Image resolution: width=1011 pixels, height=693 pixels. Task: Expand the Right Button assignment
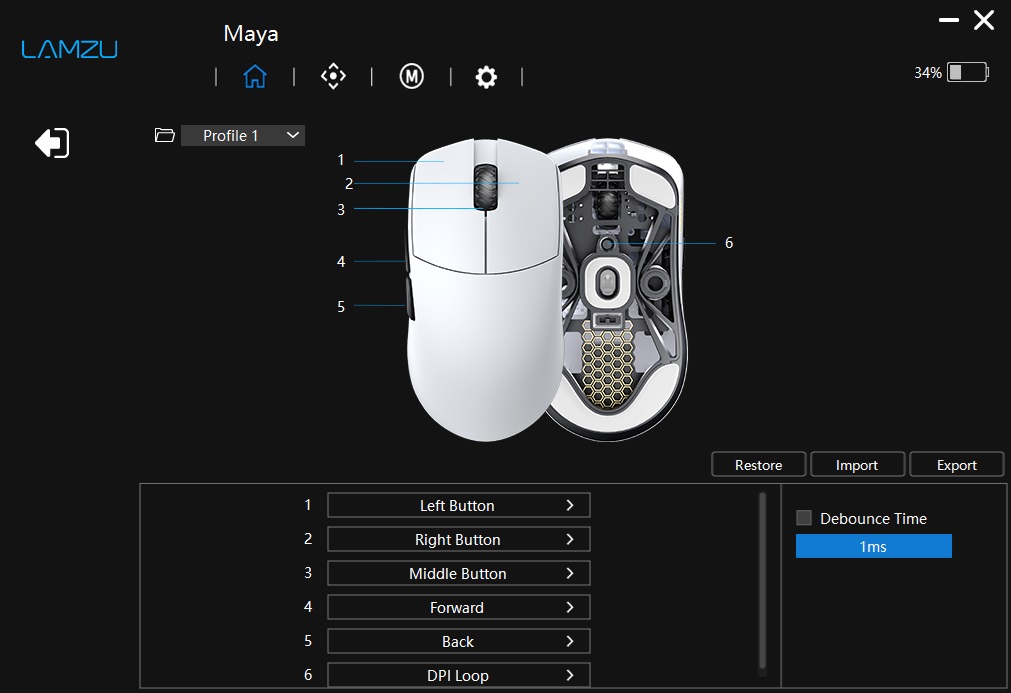tap(458, 540)
